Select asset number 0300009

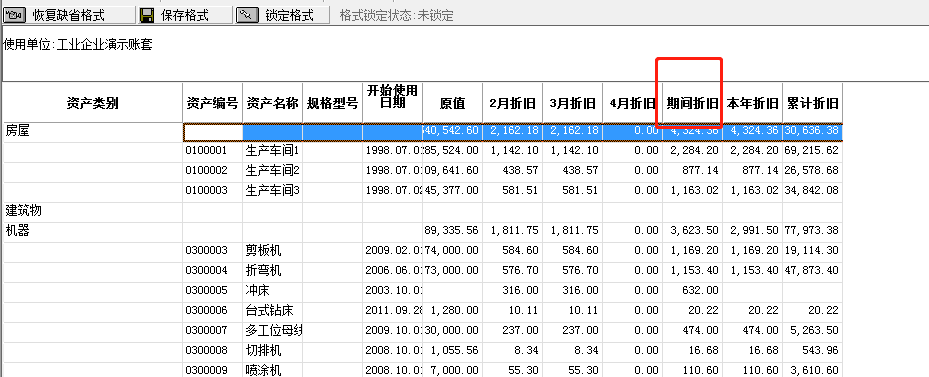click(206, 370)
